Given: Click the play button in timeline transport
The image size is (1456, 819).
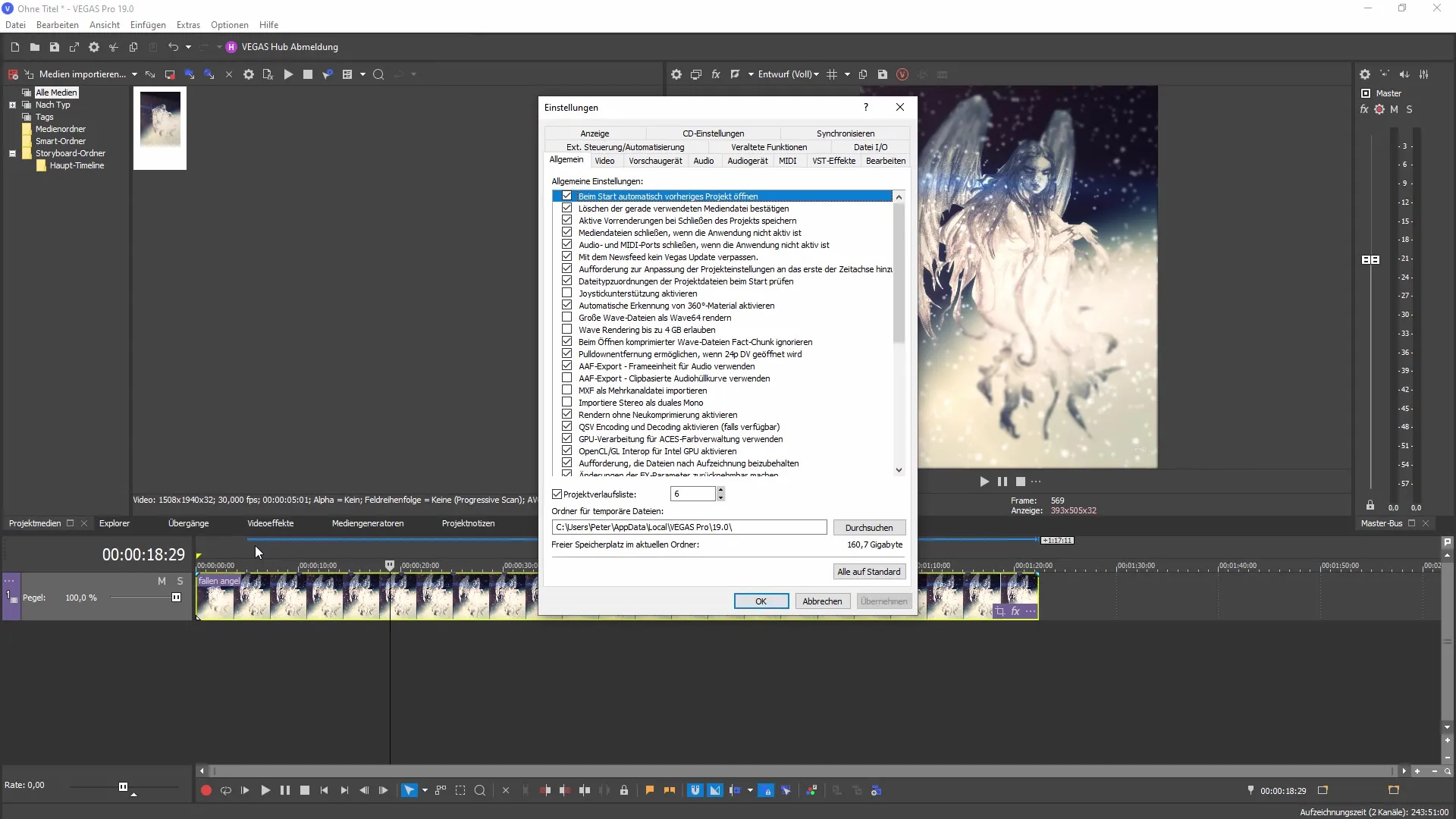Looking at the screenshot, I should point(265,790).
